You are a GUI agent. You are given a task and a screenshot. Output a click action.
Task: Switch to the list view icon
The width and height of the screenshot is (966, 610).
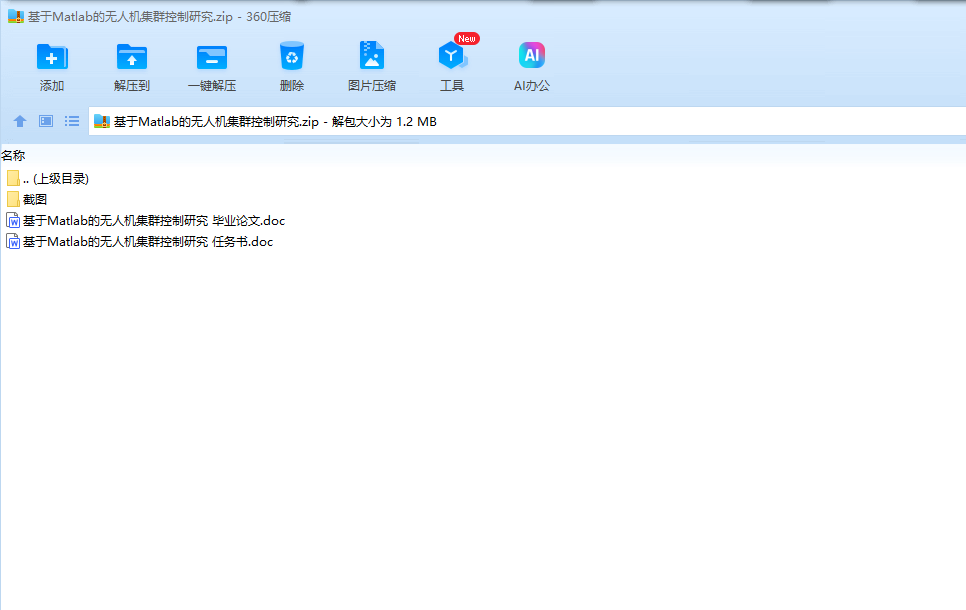72,121
